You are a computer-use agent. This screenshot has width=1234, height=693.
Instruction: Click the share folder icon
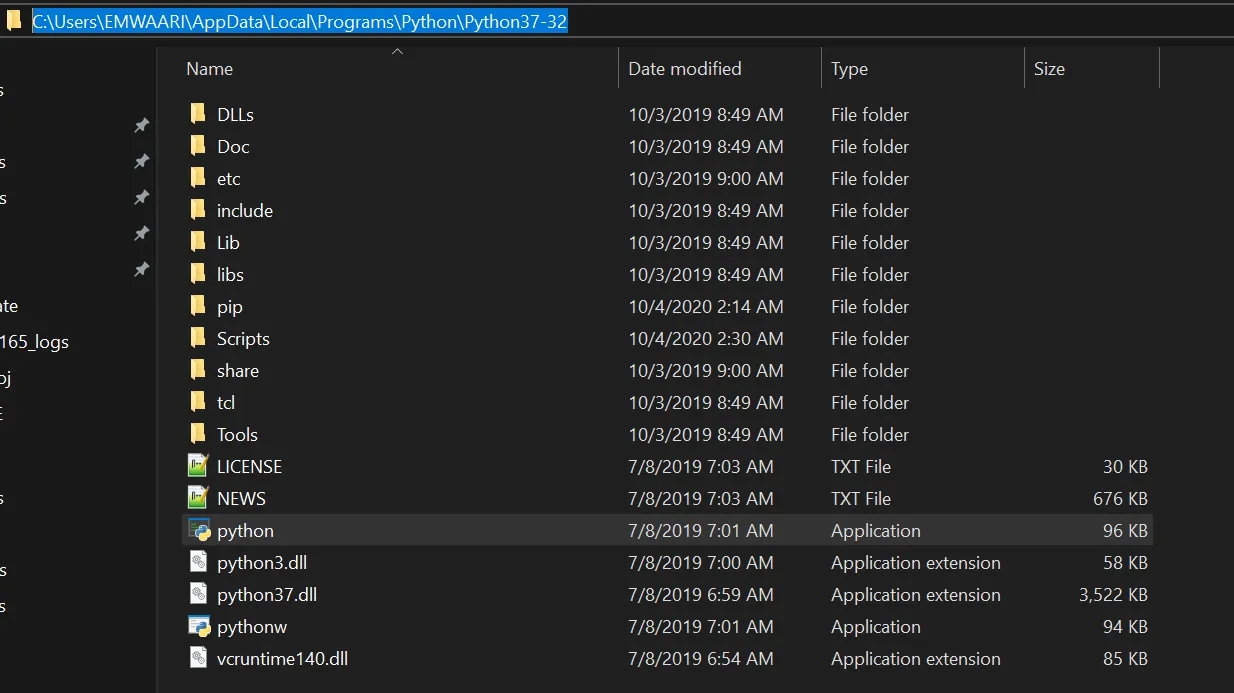(198, 370)
